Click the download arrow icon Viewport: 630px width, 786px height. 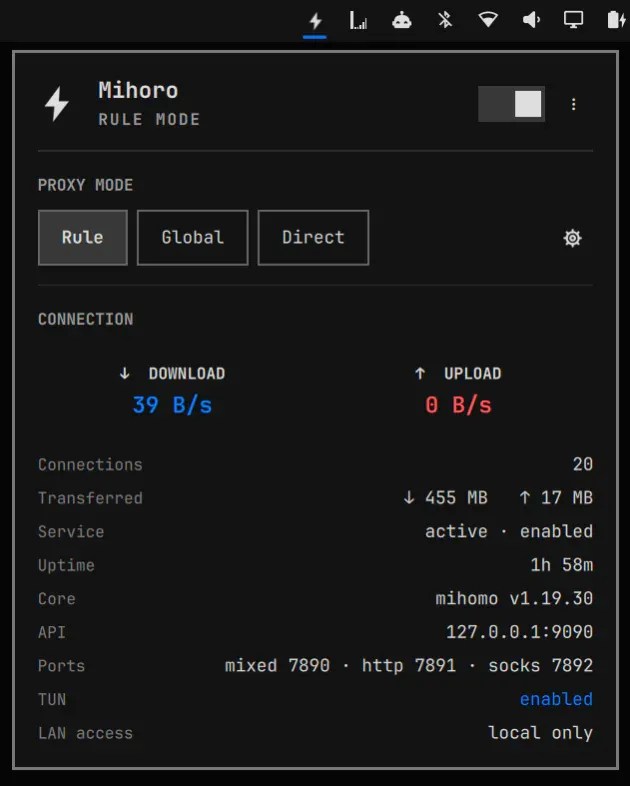[125, 373]
